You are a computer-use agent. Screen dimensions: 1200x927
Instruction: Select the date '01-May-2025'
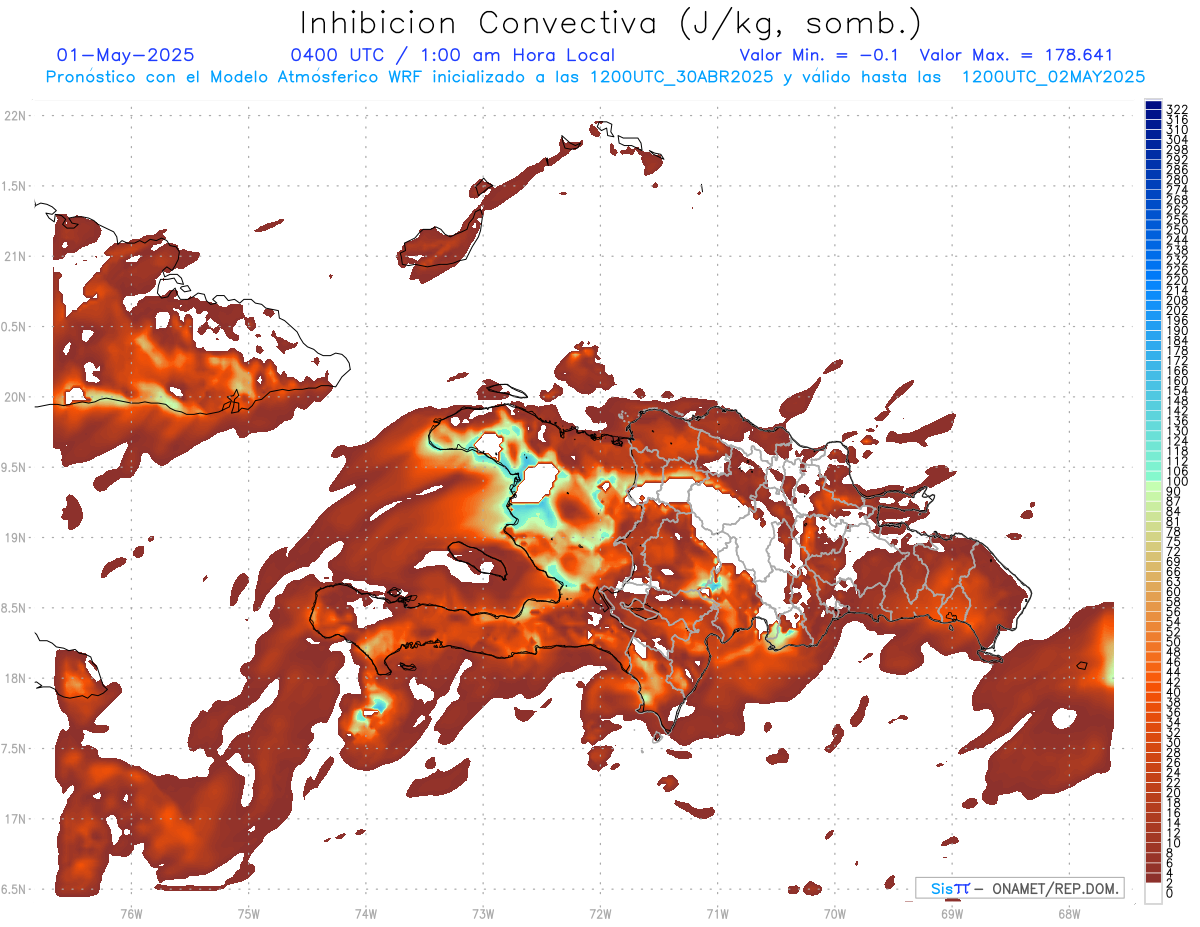126,55
